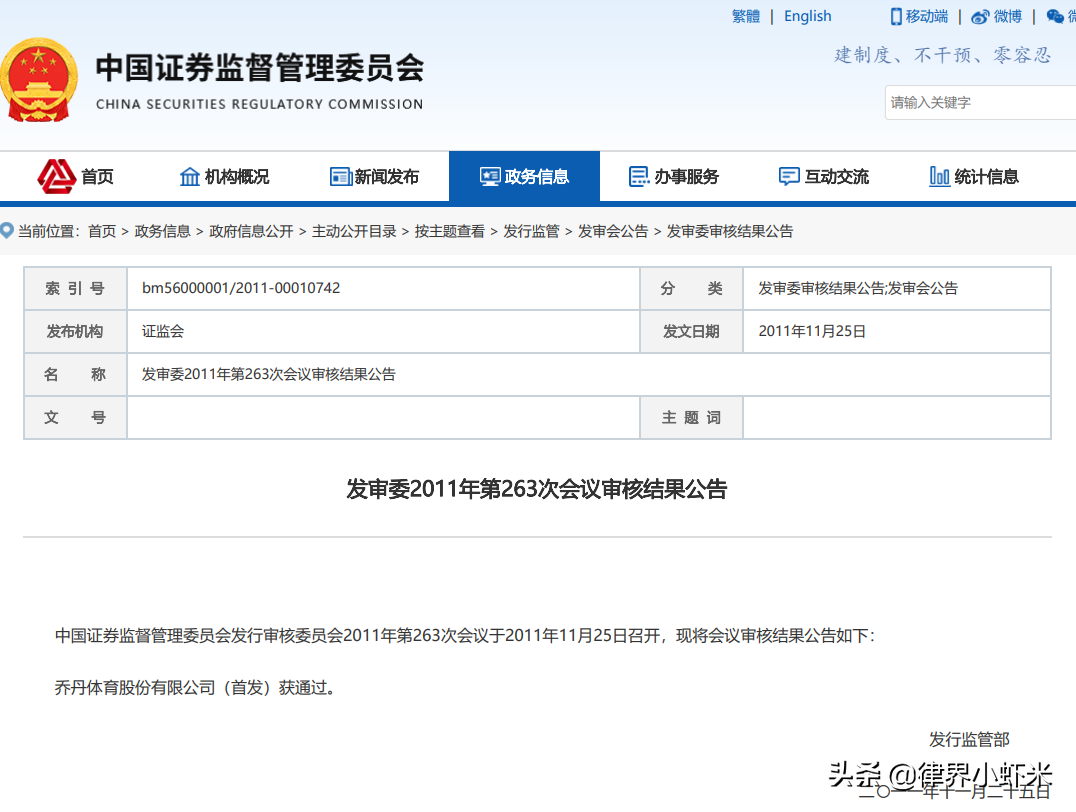Click the location pin icon before 当前位置
1076x812 pixels.
click(x=9, y=231)
